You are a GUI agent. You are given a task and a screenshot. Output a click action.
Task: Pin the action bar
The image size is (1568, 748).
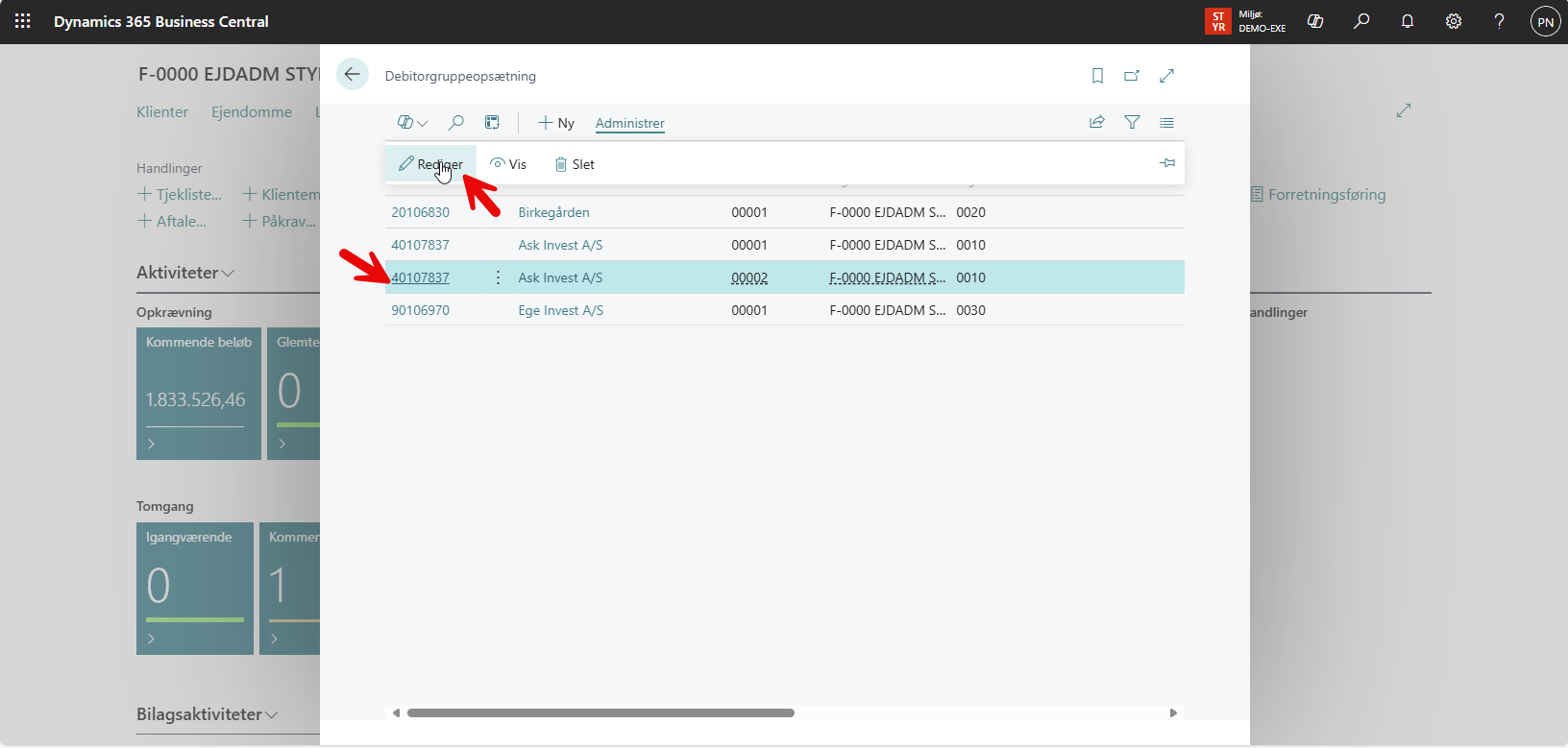1167,163
